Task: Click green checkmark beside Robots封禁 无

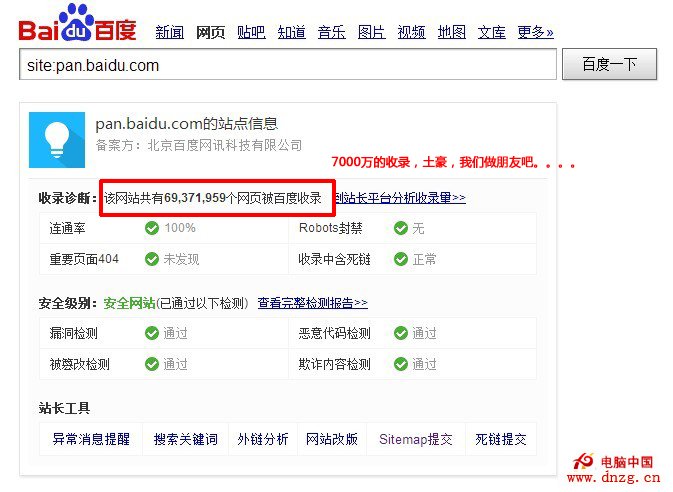Action: pyautogui.click(x=401, y=228)
